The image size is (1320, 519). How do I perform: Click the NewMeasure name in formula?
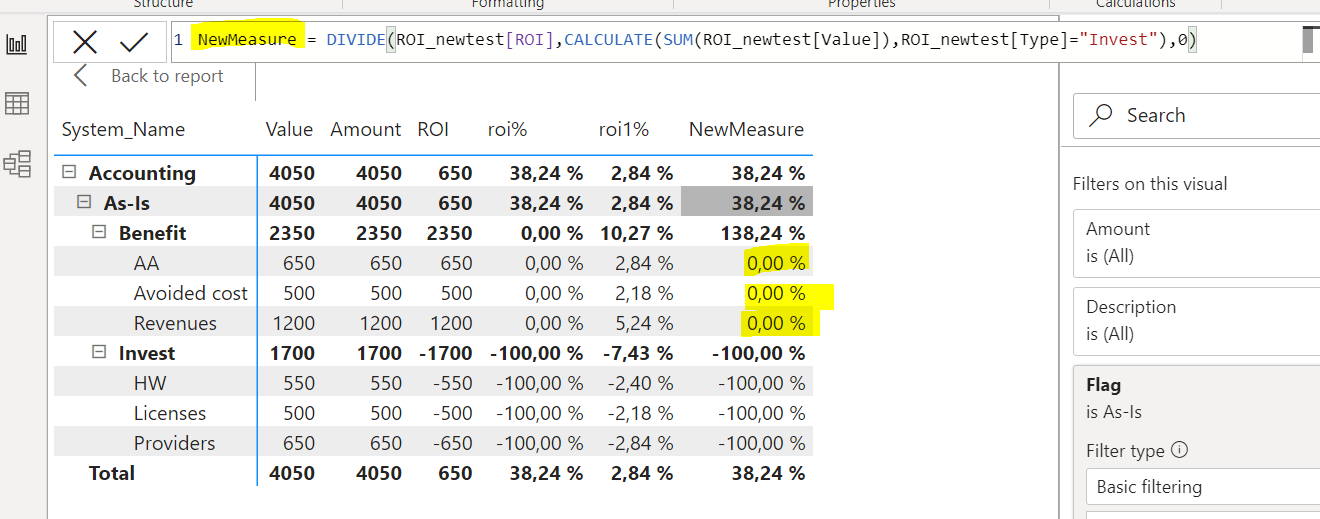247,40
